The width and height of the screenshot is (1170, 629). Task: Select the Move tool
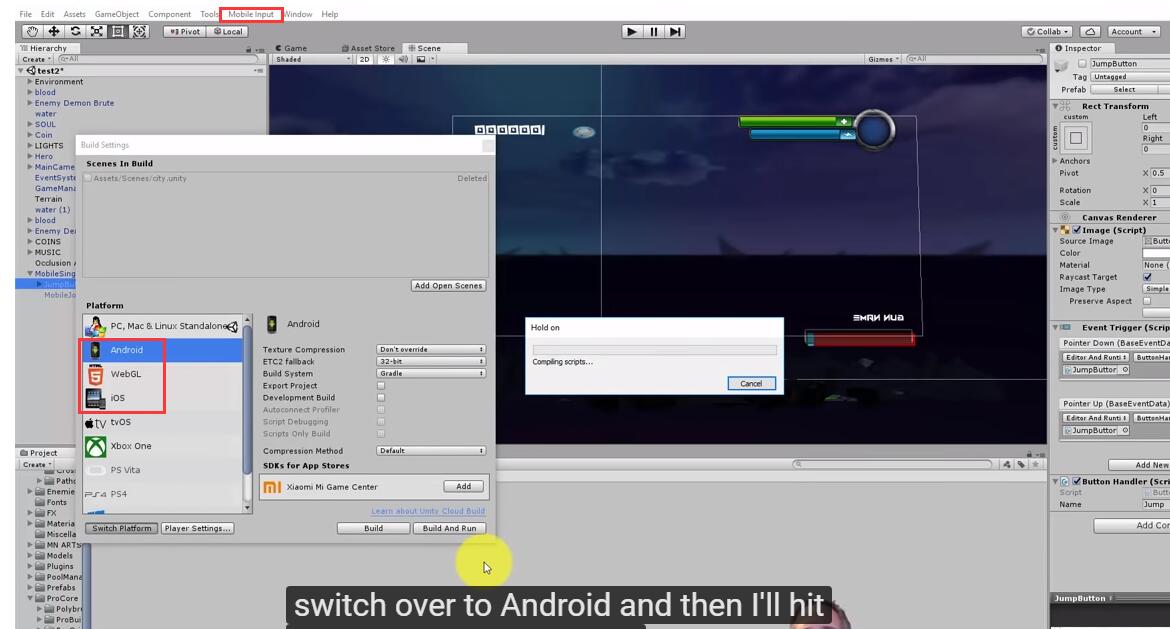pyautogui.click(x=54, y=31)
